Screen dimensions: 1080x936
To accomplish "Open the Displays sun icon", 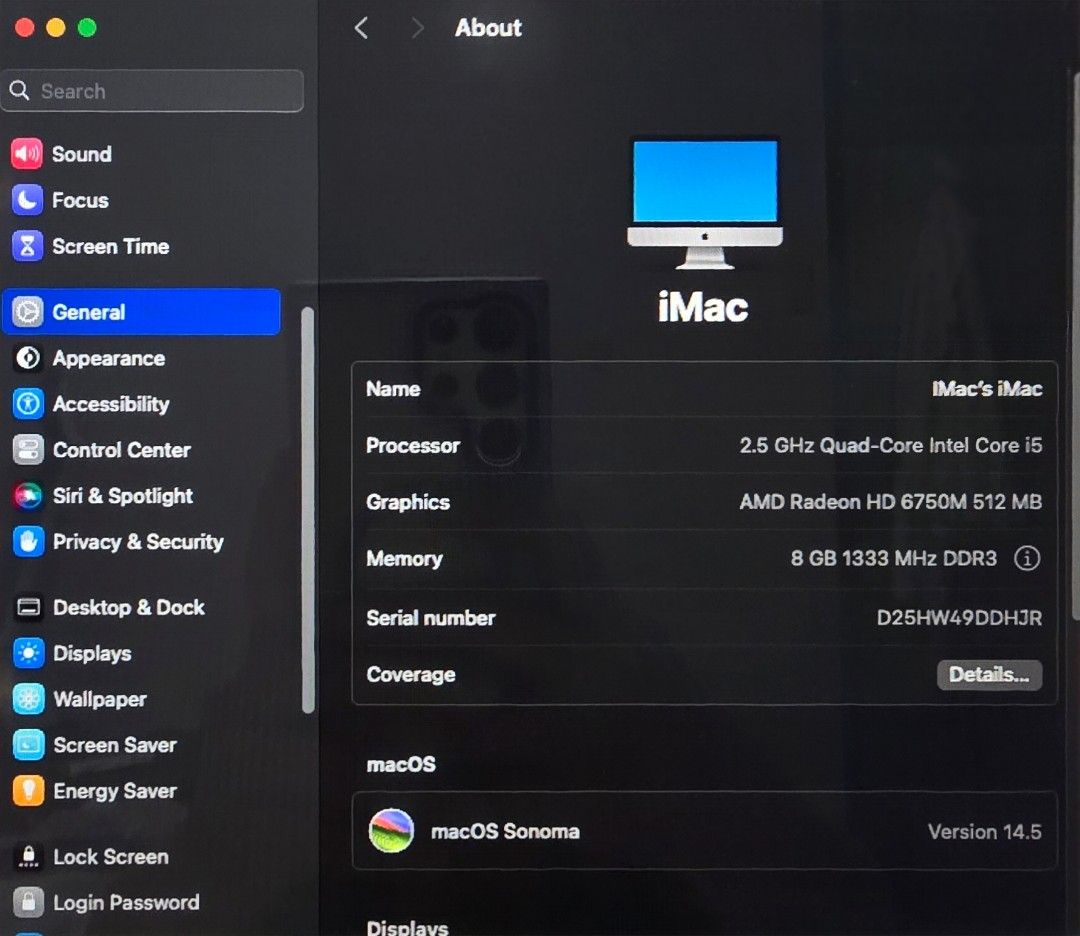I will coord(28,653).
